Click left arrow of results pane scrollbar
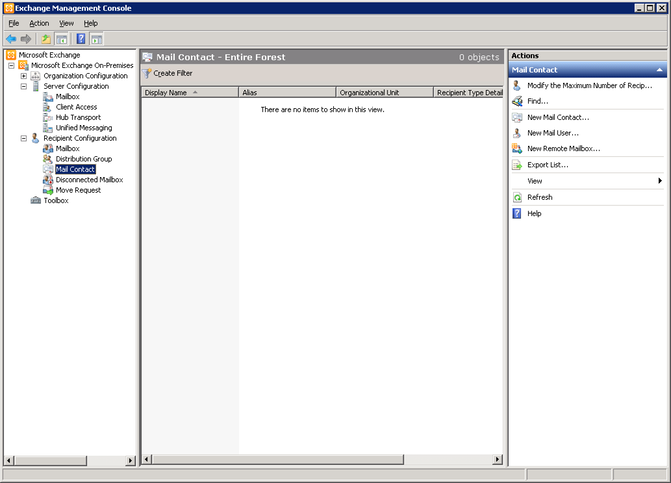Viewport: 671px width, 483px height. 146,459
